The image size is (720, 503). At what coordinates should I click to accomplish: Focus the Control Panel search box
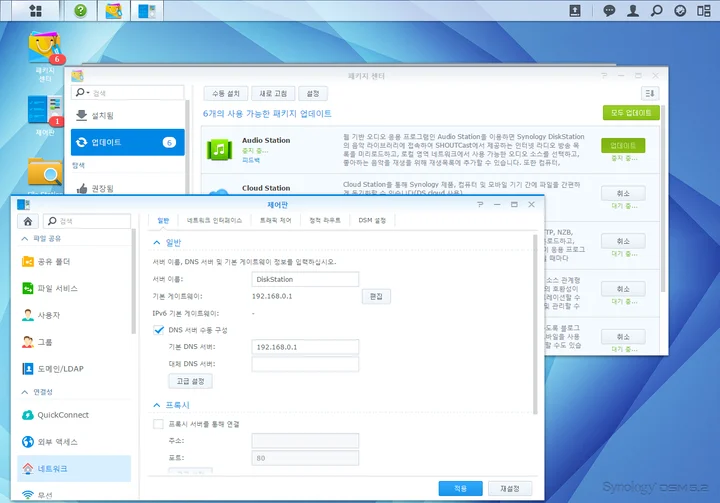[x=87, y=221]
